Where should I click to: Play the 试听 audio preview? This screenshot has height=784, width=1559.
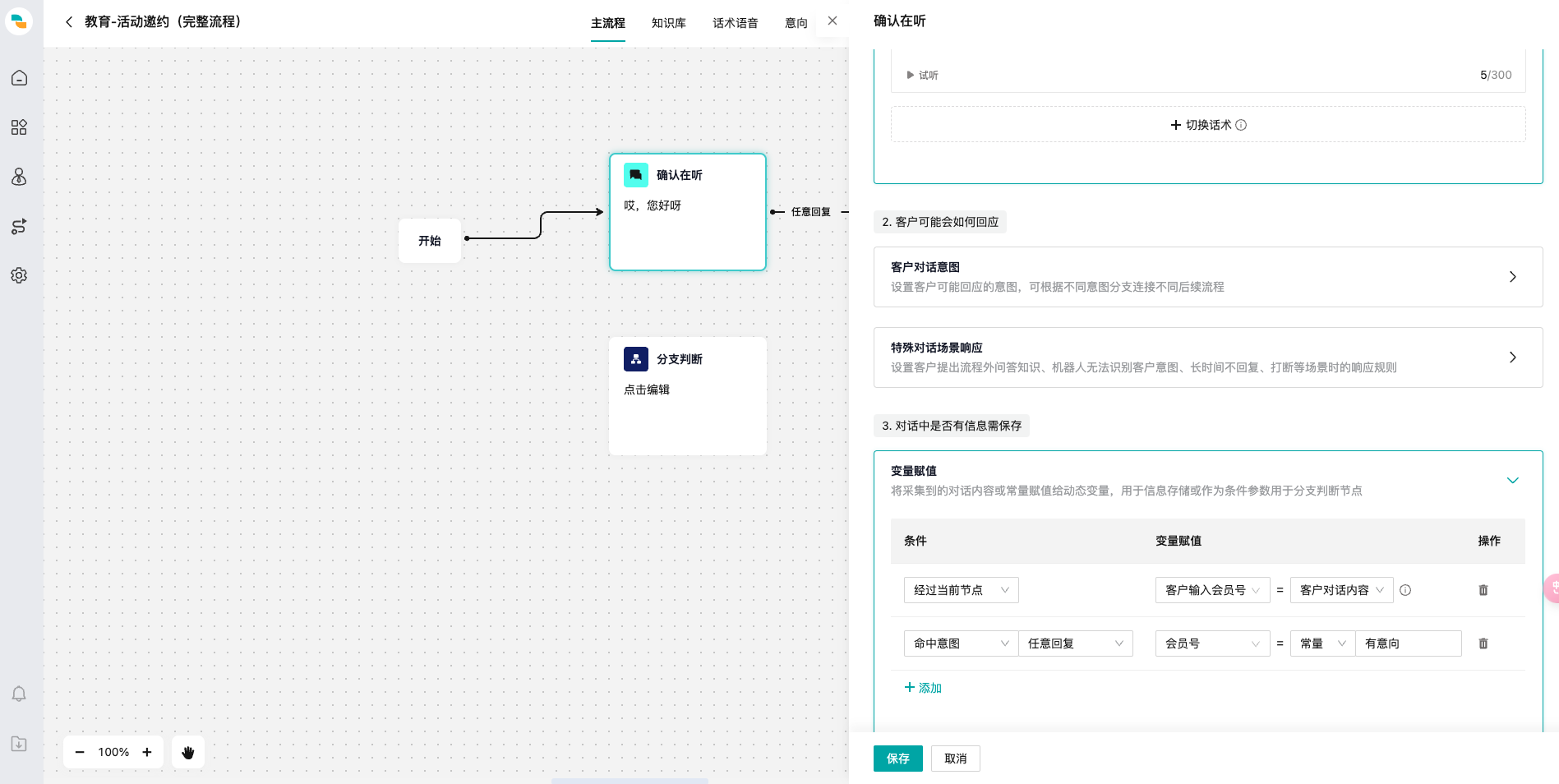tap(922, 75)
